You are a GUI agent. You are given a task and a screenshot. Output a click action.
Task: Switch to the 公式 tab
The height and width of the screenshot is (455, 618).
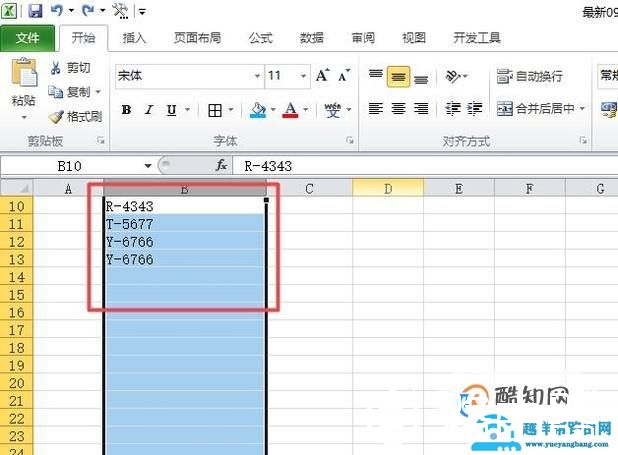(x=260, y=38)
